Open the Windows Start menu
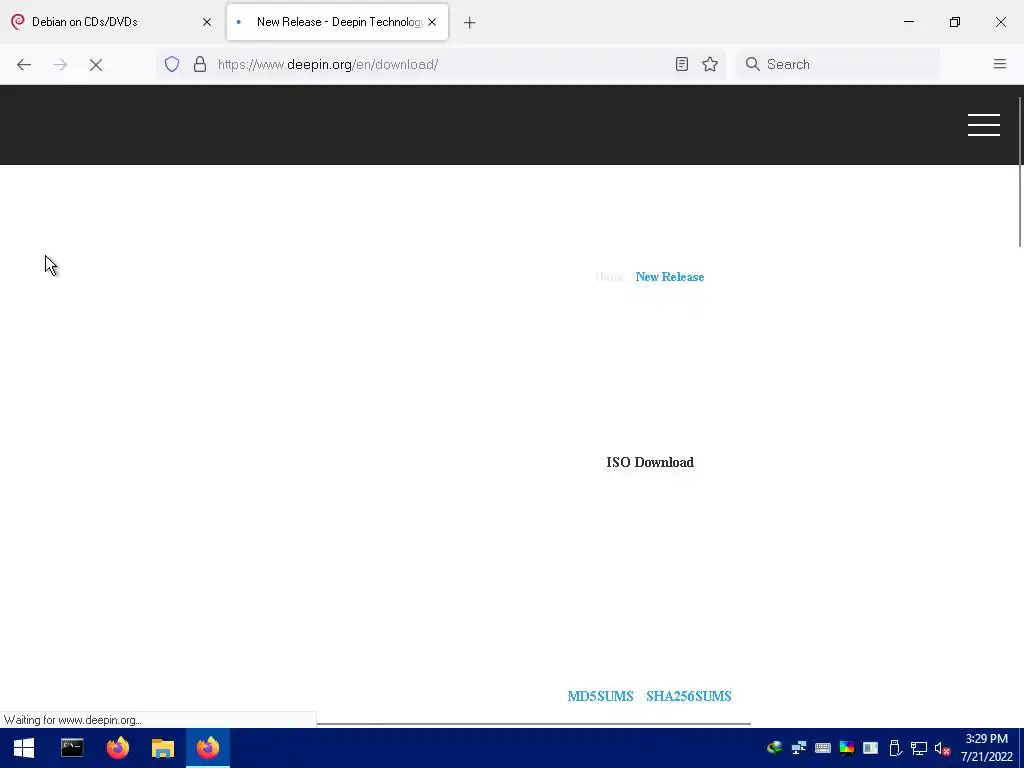This screenshot has height=768, width=1024. pos(24,748)
